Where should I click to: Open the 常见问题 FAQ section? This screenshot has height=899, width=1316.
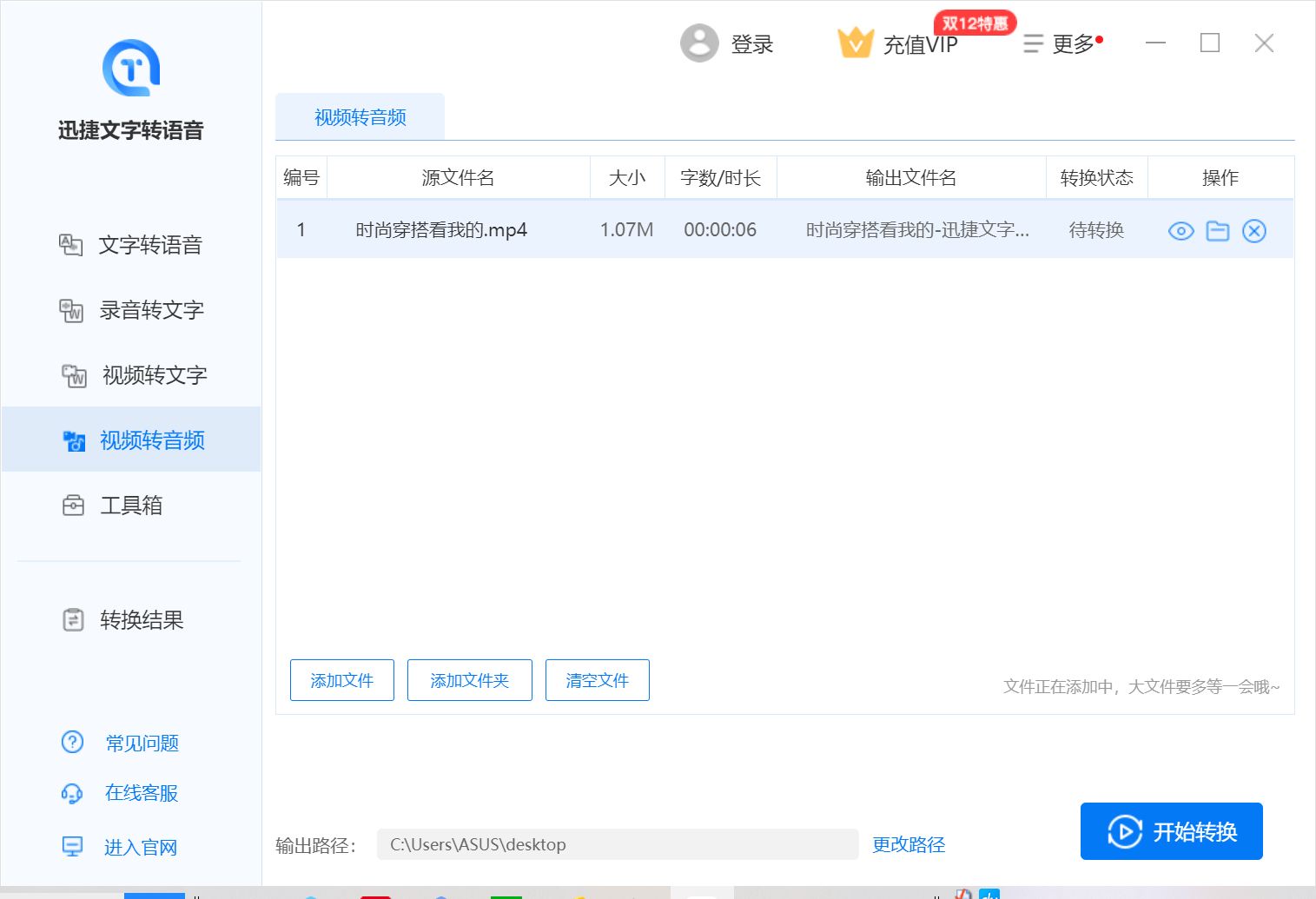[140, 743]
